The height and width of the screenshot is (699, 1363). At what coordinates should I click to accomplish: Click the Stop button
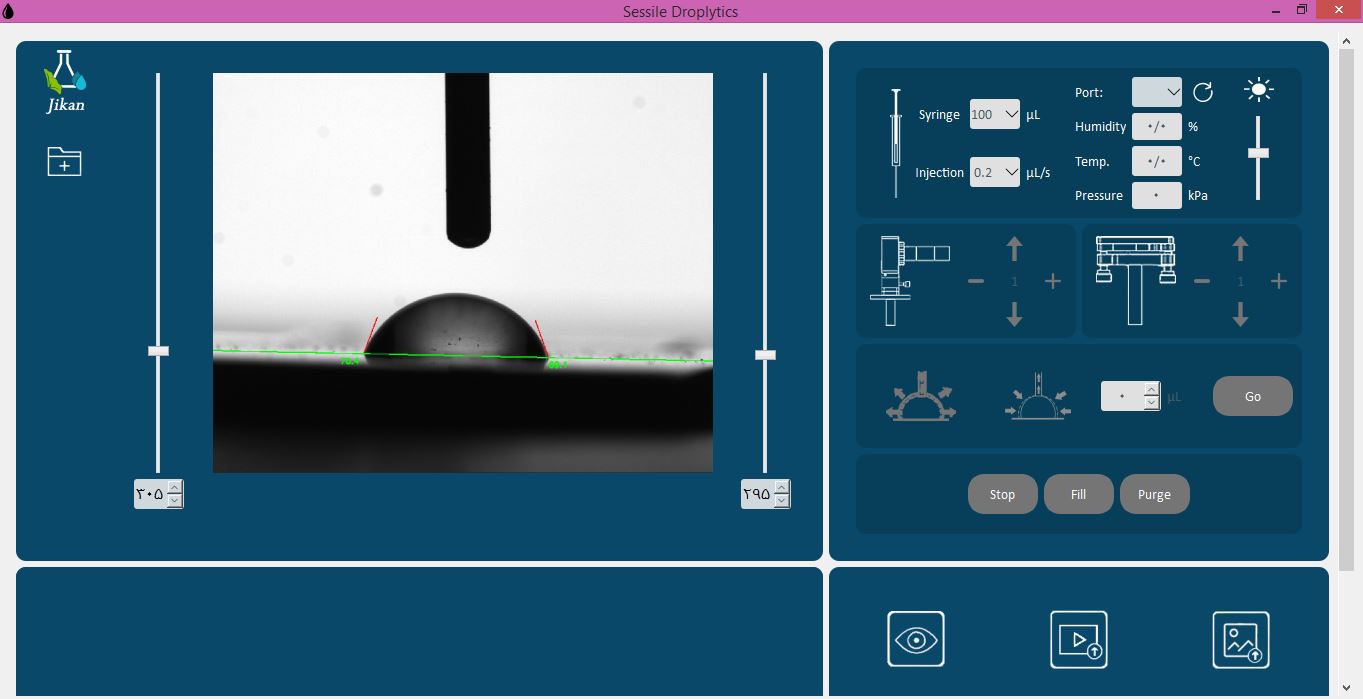tap(1002, 494)
